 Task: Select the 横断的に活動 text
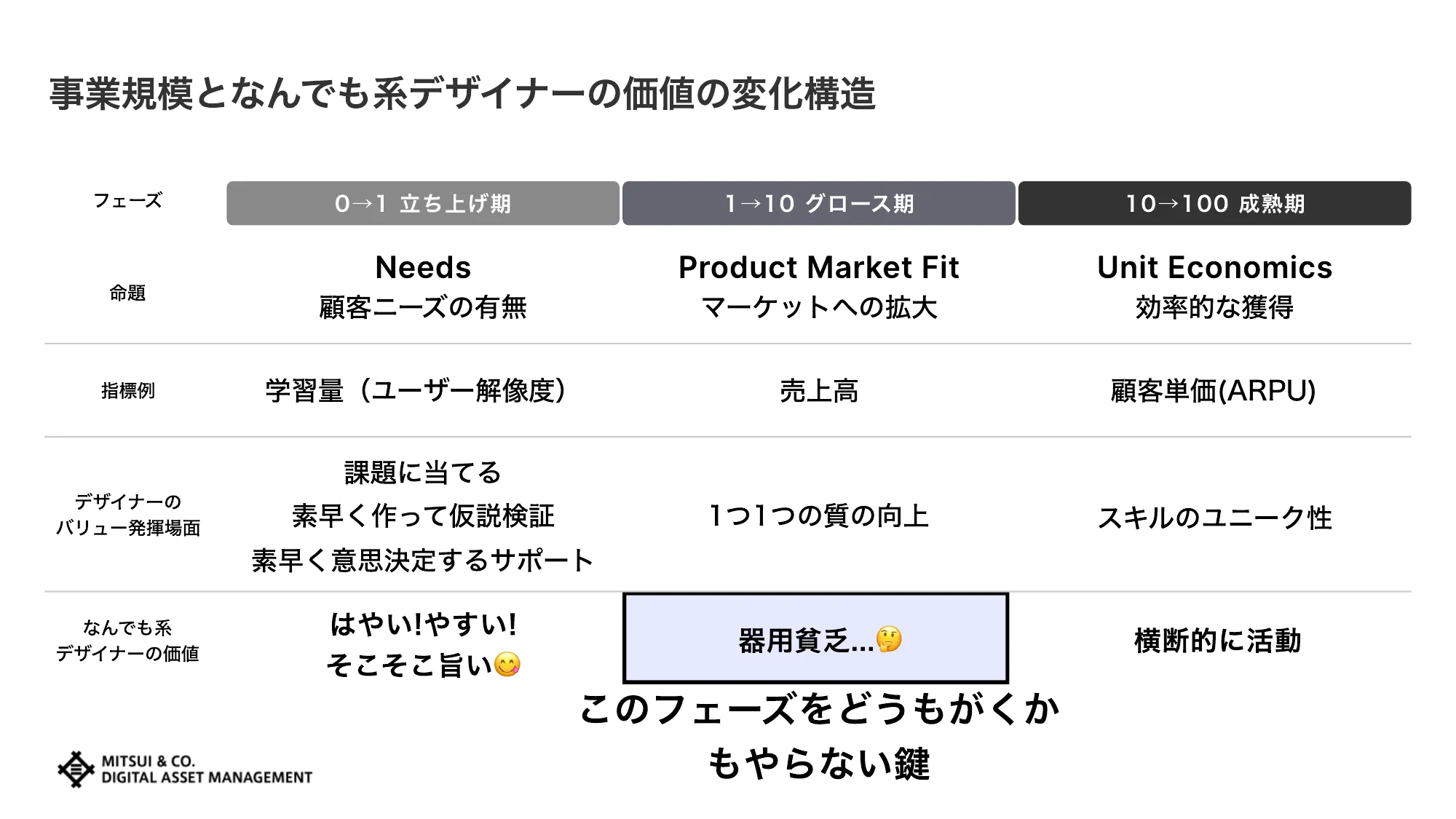pos(1217,641)
